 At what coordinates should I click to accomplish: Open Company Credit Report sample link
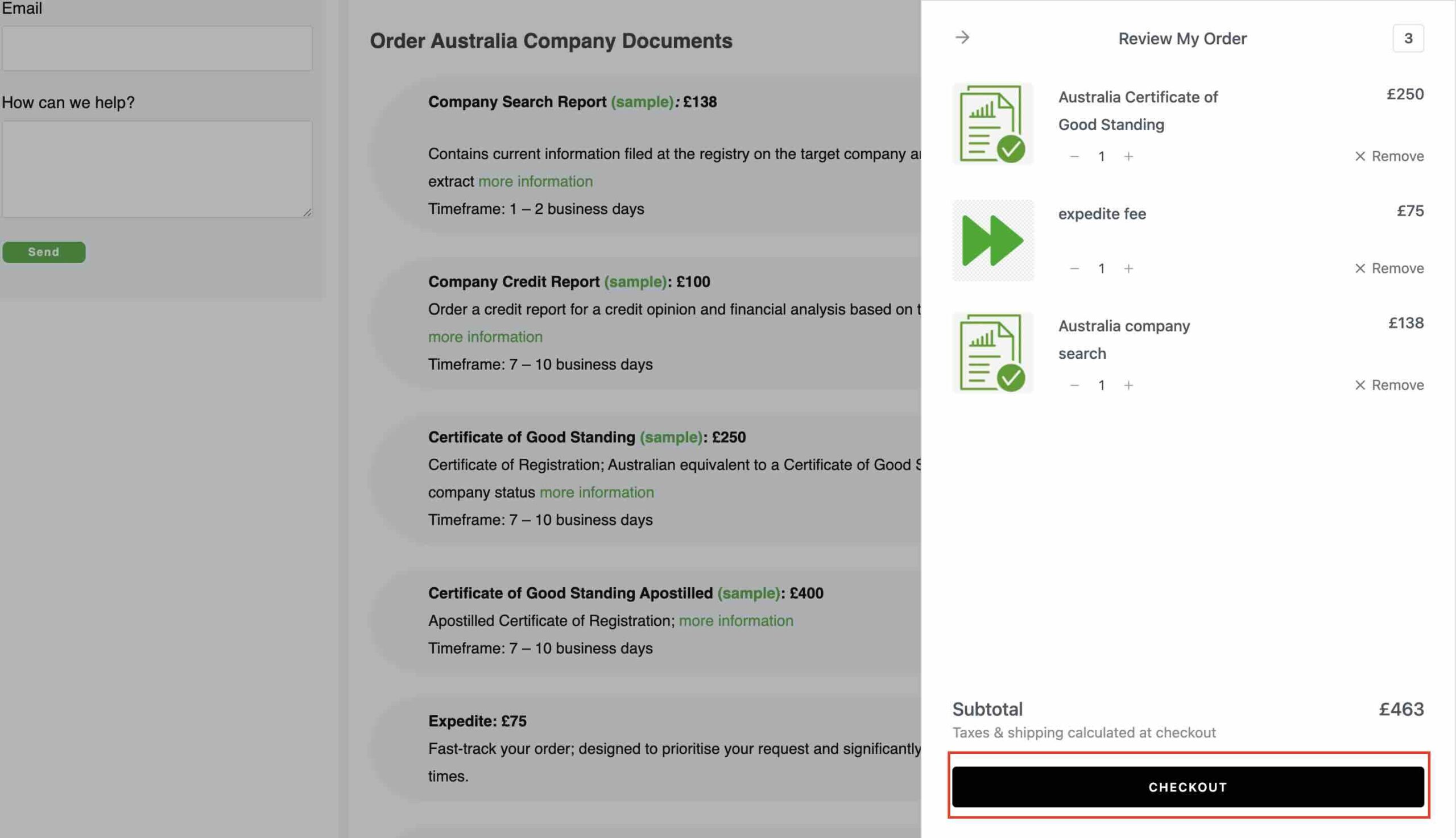click(x=635, y=282)
